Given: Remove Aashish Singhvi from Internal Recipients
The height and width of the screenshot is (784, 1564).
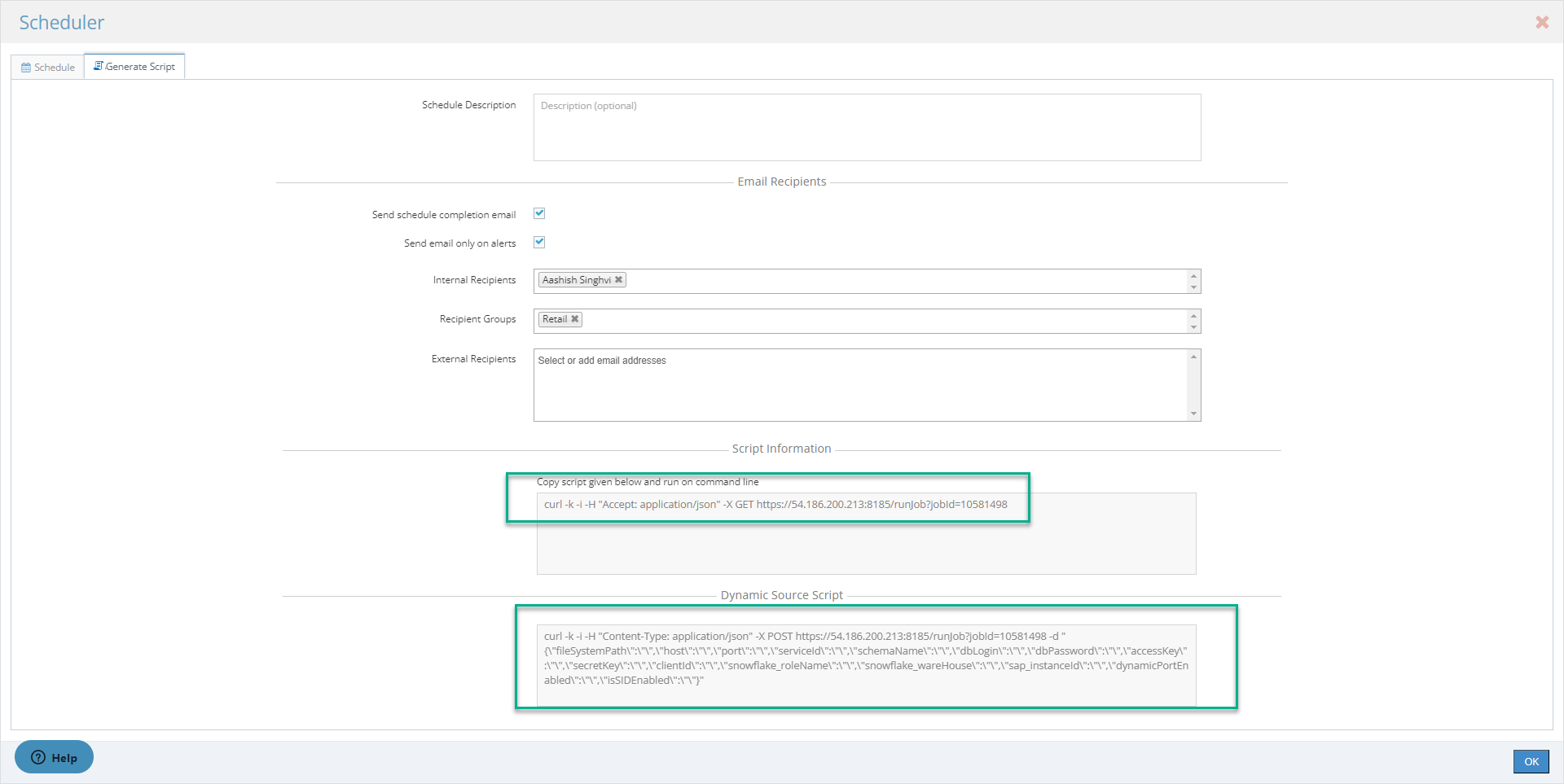Looking at the screenshot, I should (618, 279).
